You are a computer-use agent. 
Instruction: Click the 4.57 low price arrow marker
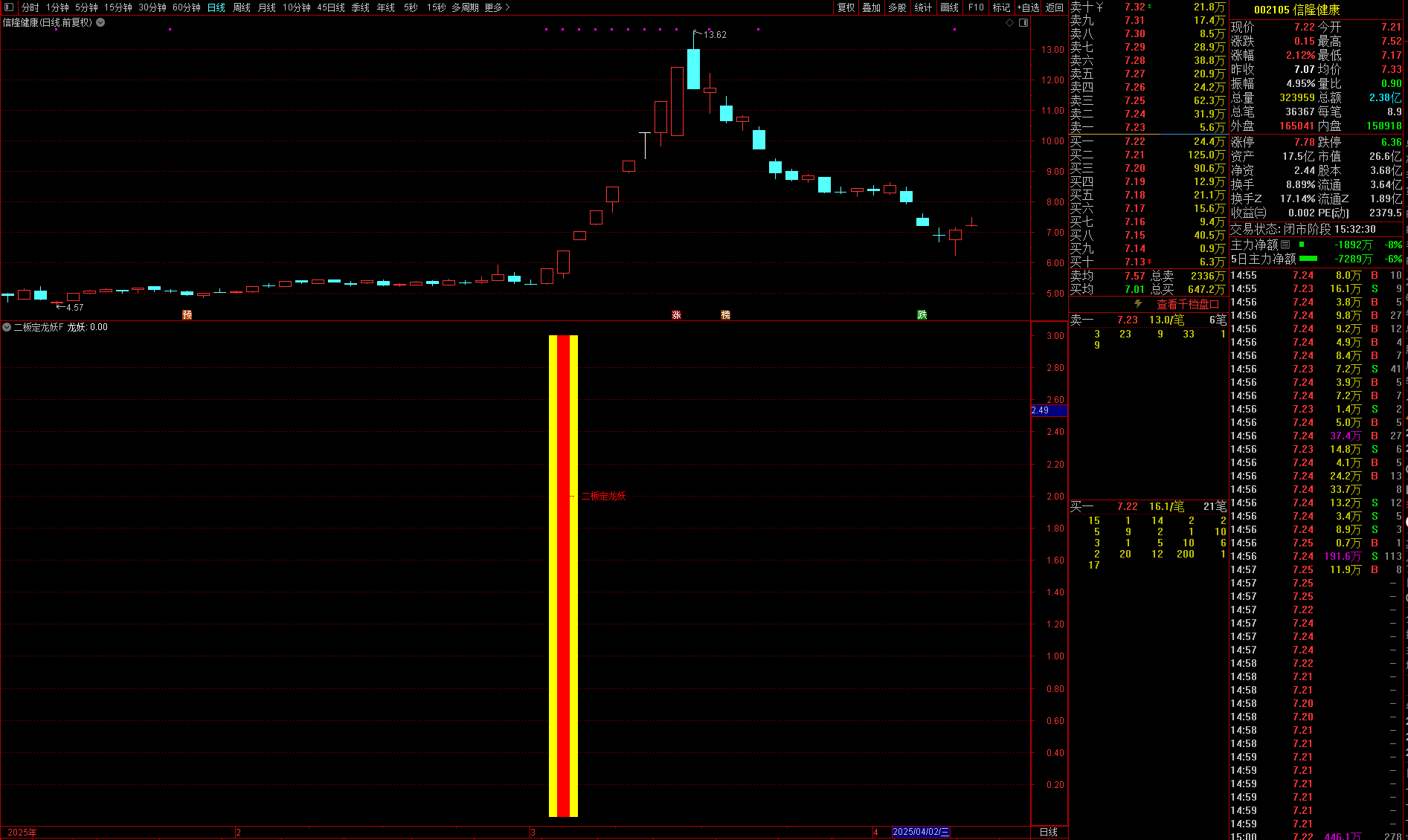click(71, 307)
